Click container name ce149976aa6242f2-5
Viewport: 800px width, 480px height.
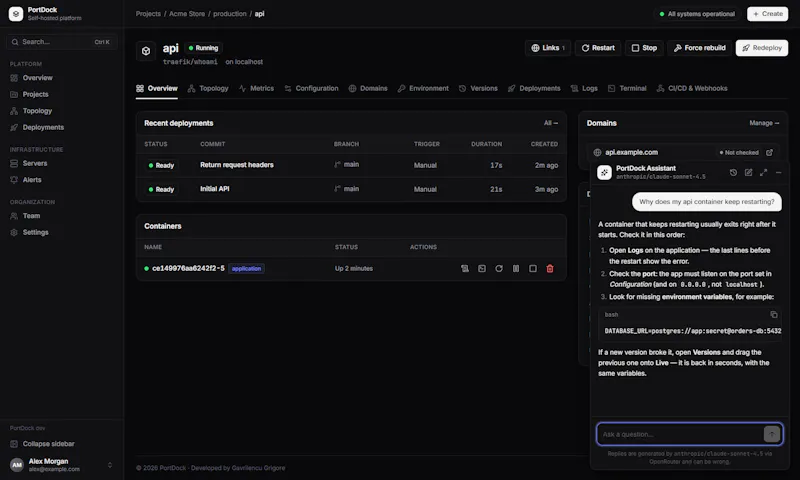click(x=188, y=268)
